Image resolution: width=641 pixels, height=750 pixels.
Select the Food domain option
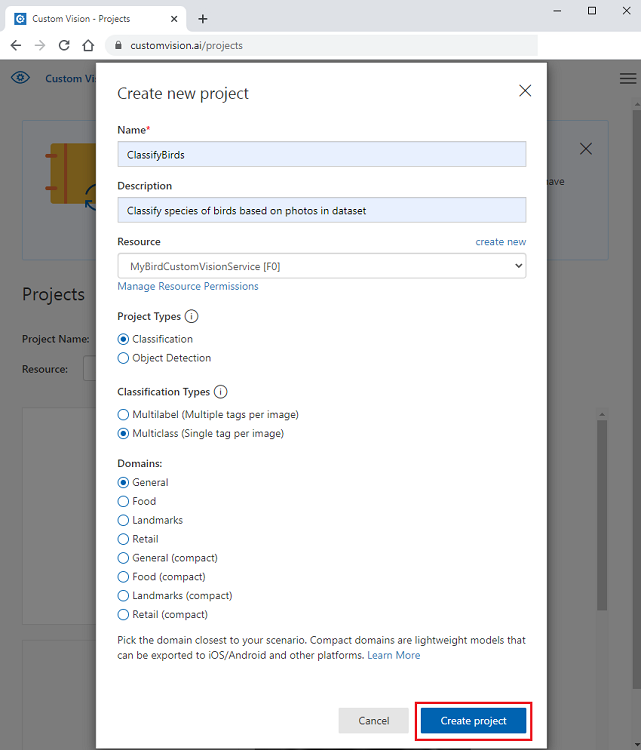(124, 501)
